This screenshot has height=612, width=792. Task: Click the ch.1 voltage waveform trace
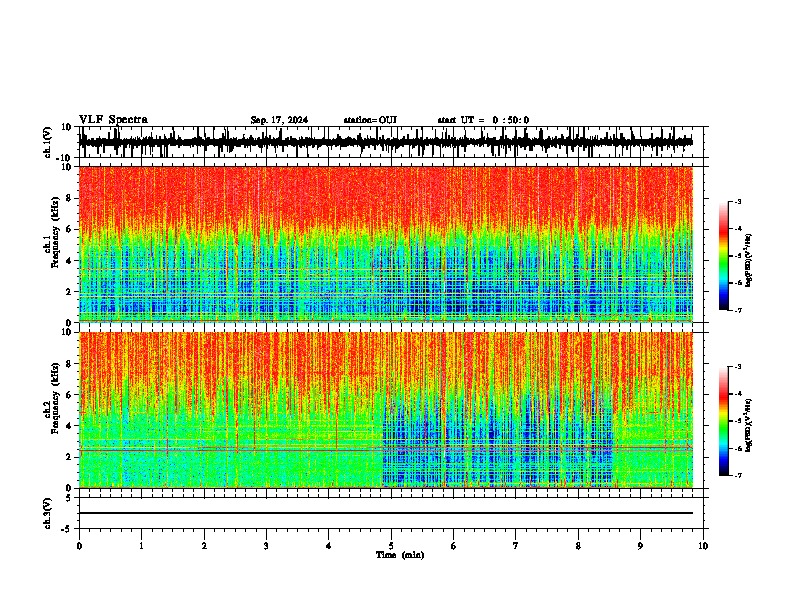[x=386, y=142]
